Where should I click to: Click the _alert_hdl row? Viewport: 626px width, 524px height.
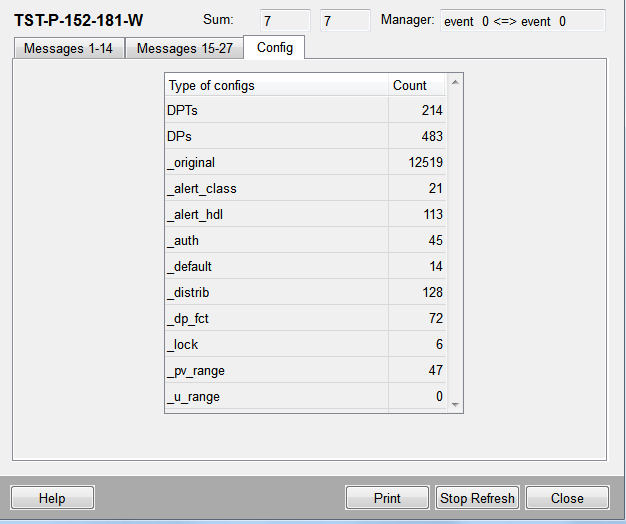tap(276, 215)
